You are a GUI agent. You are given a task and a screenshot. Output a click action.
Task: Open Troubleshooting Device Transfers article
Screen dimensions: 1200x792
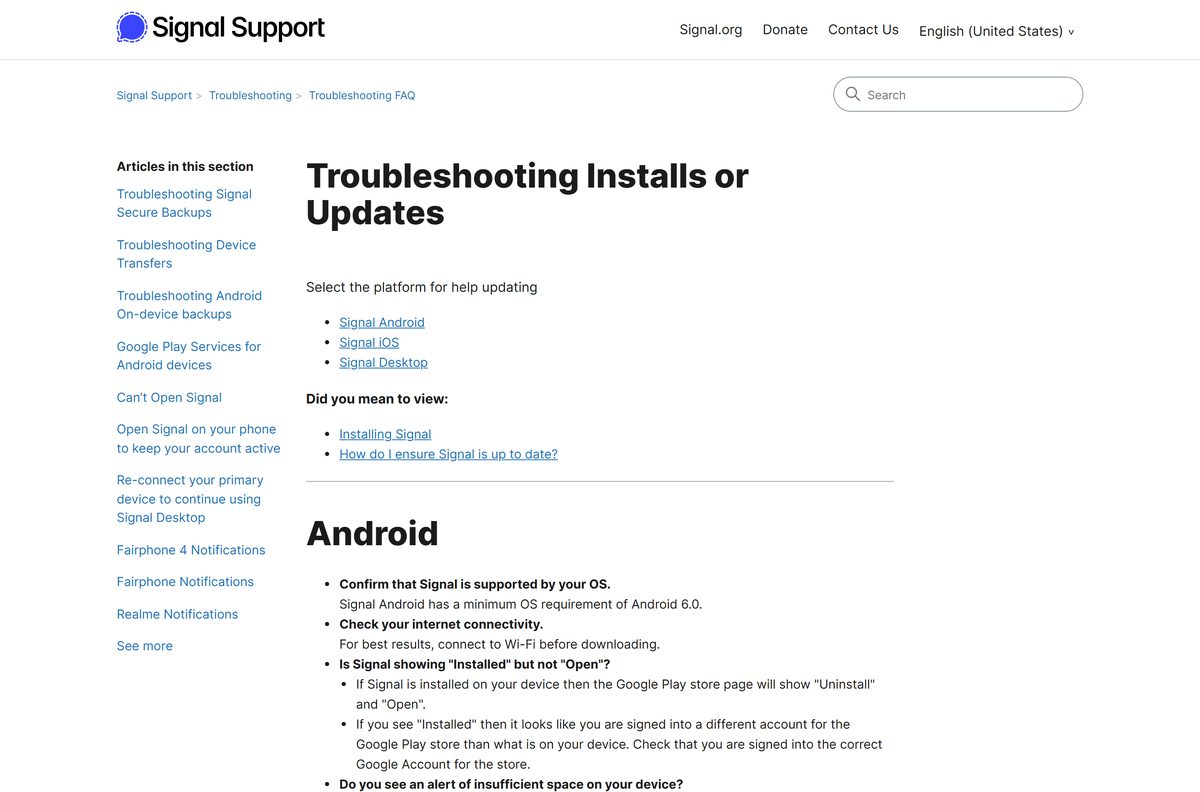(186, 254)
